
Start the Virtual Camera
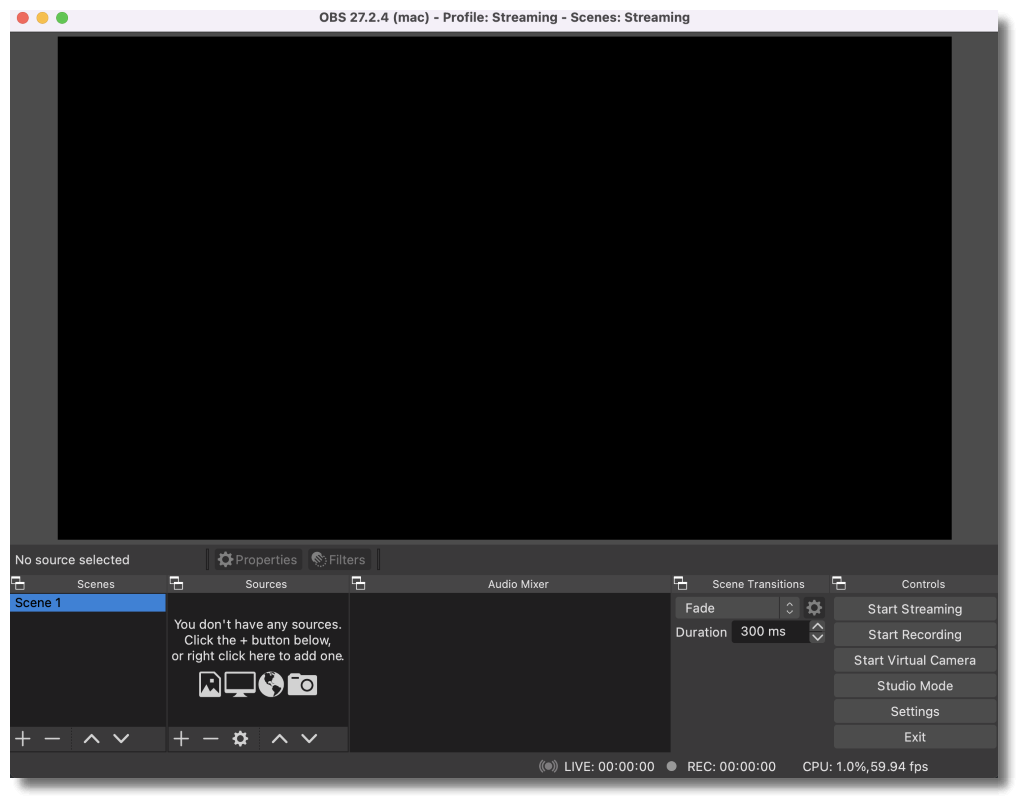pos(915,660)
